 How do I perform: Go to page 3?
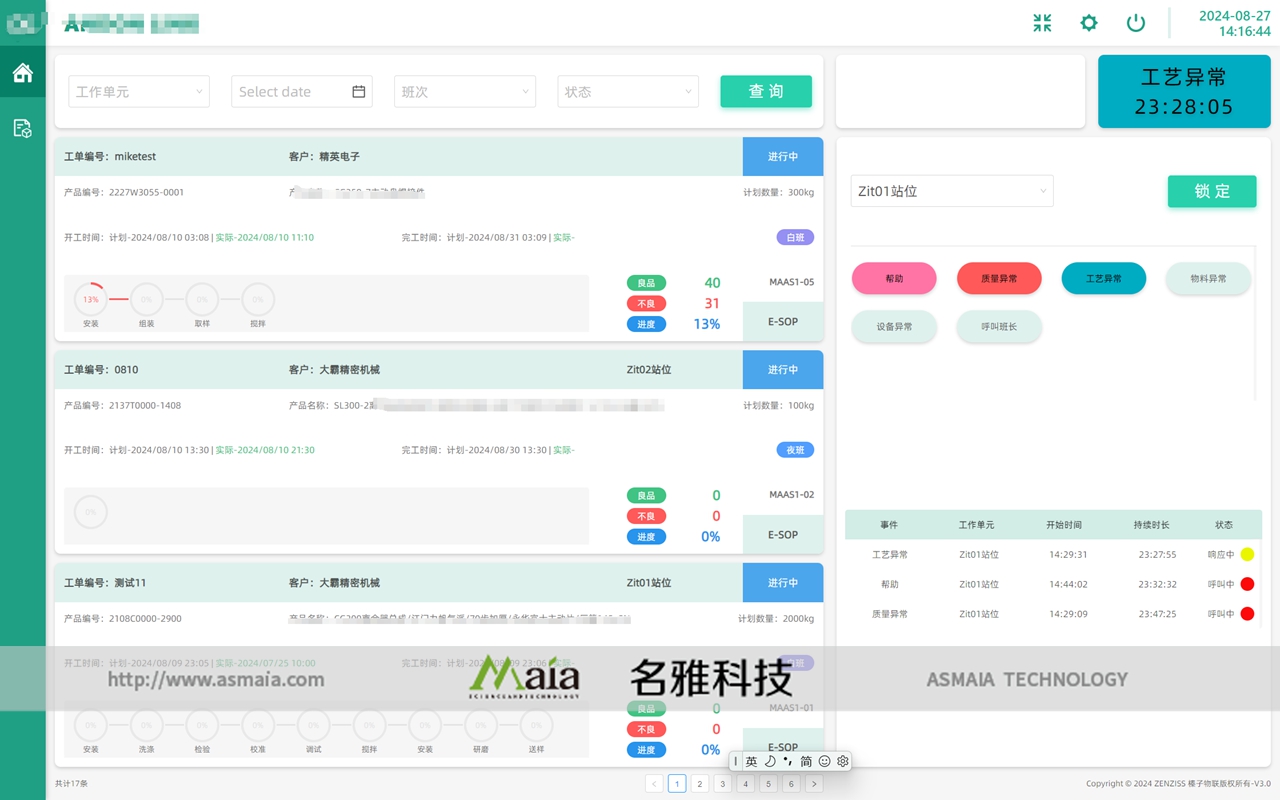click(723, 784)
